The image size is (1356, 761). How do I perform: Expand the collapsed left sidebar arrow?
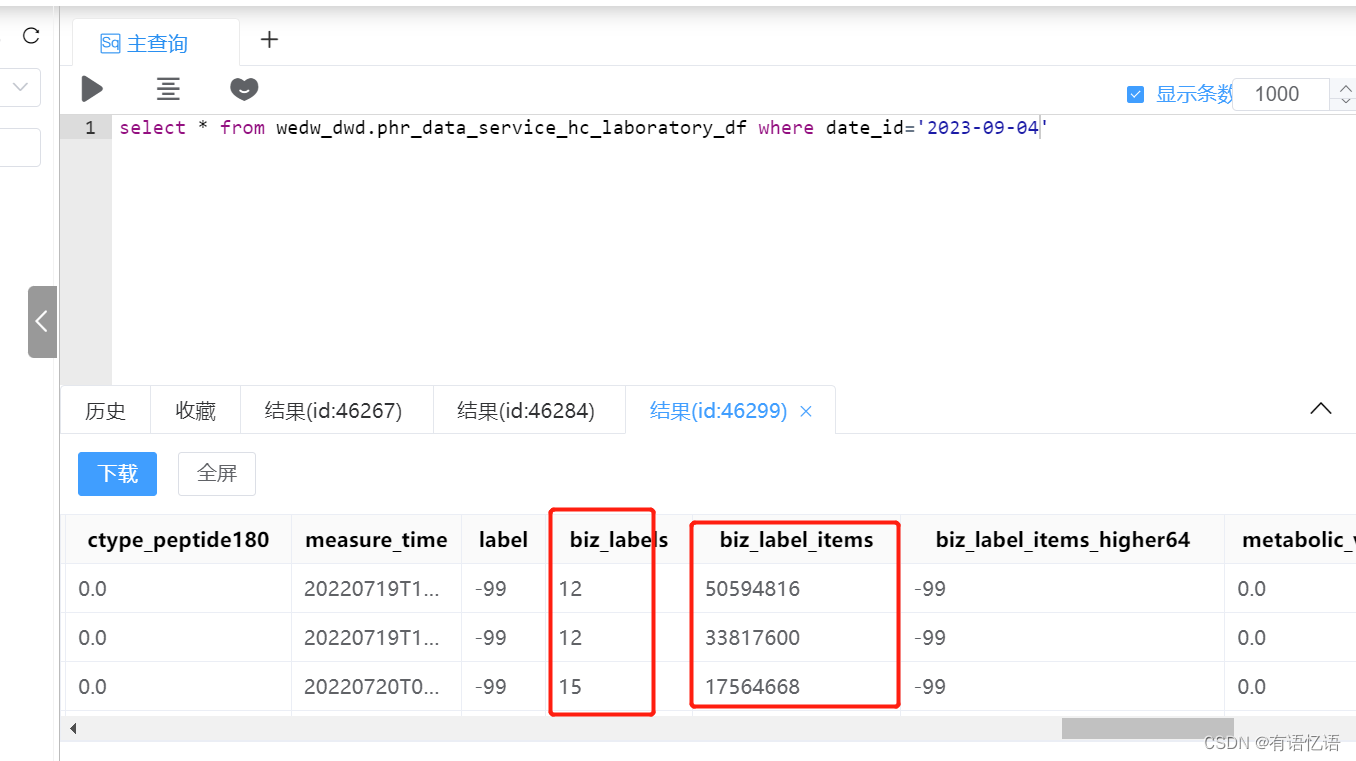(x=42, y=321)
